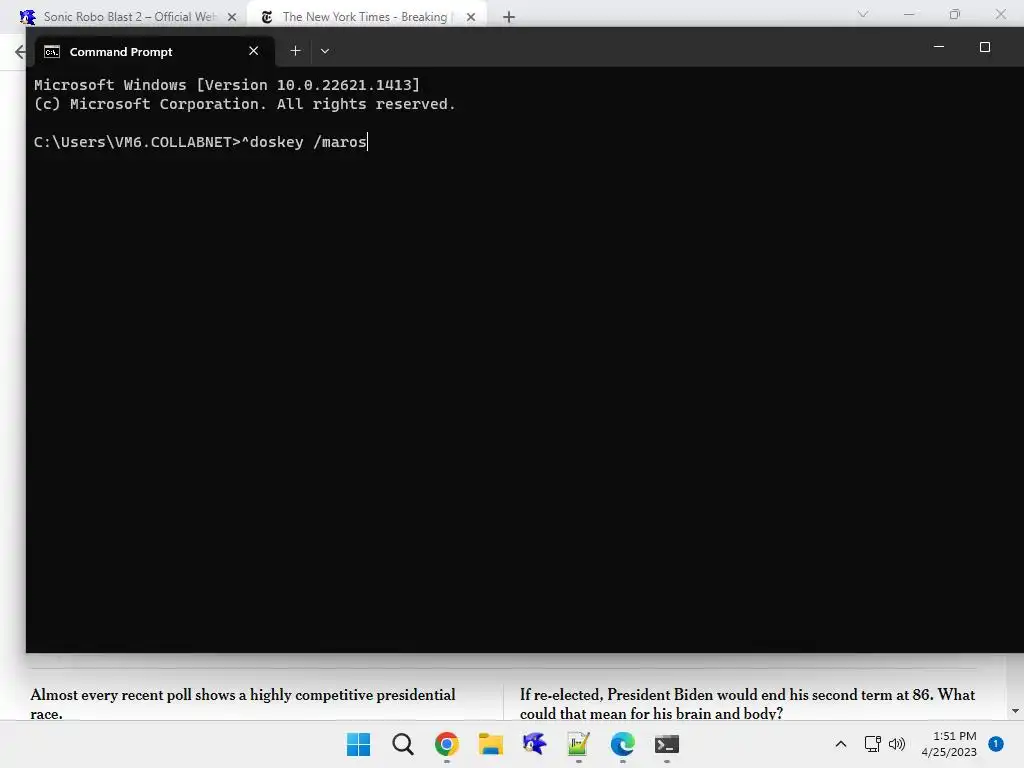Expand the terminal profile dropdown chevron
Viewport: 1024px width, 768px height.
(325, 51)
